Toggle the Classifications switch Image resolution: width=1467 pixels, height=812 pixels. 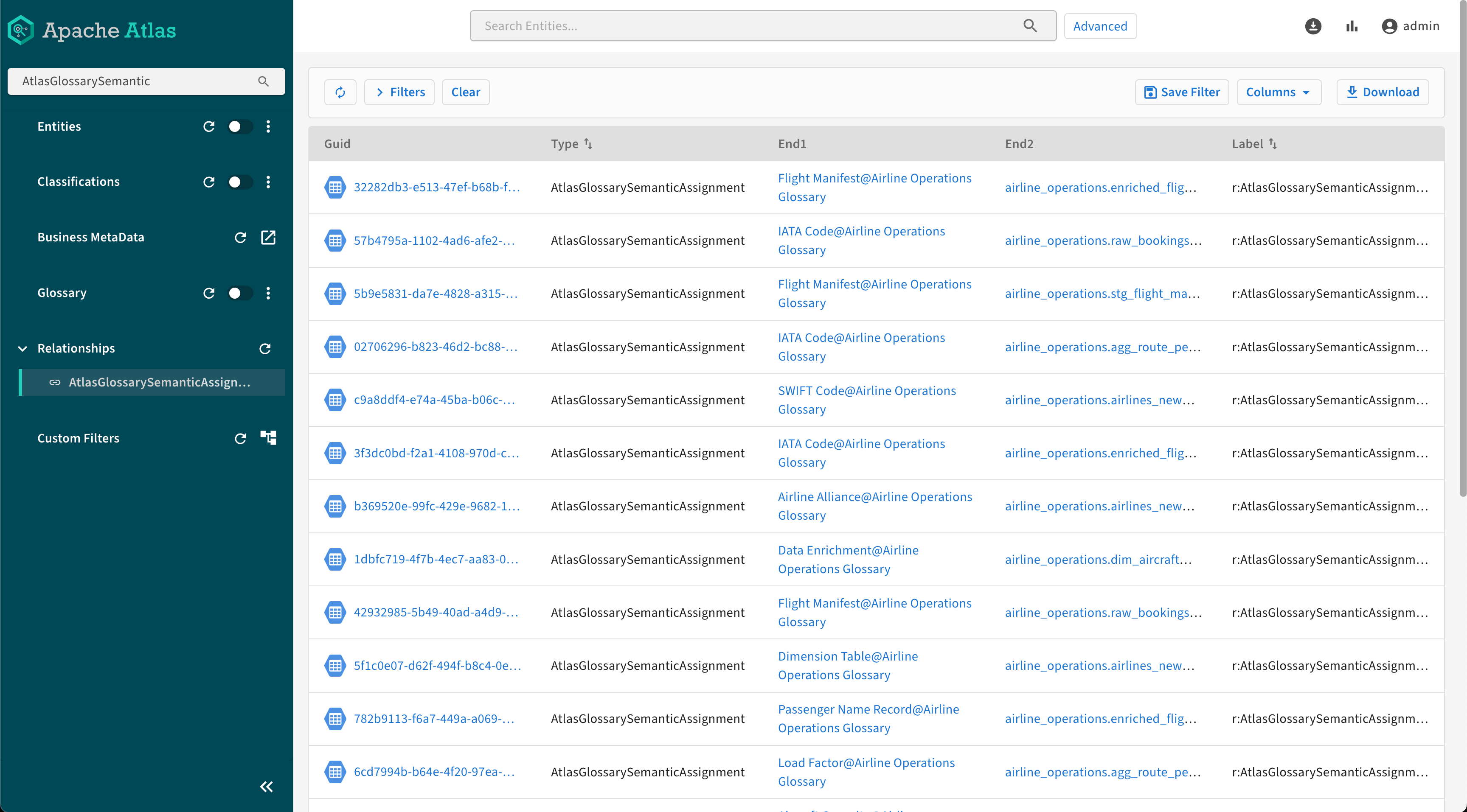pos(239,182)
